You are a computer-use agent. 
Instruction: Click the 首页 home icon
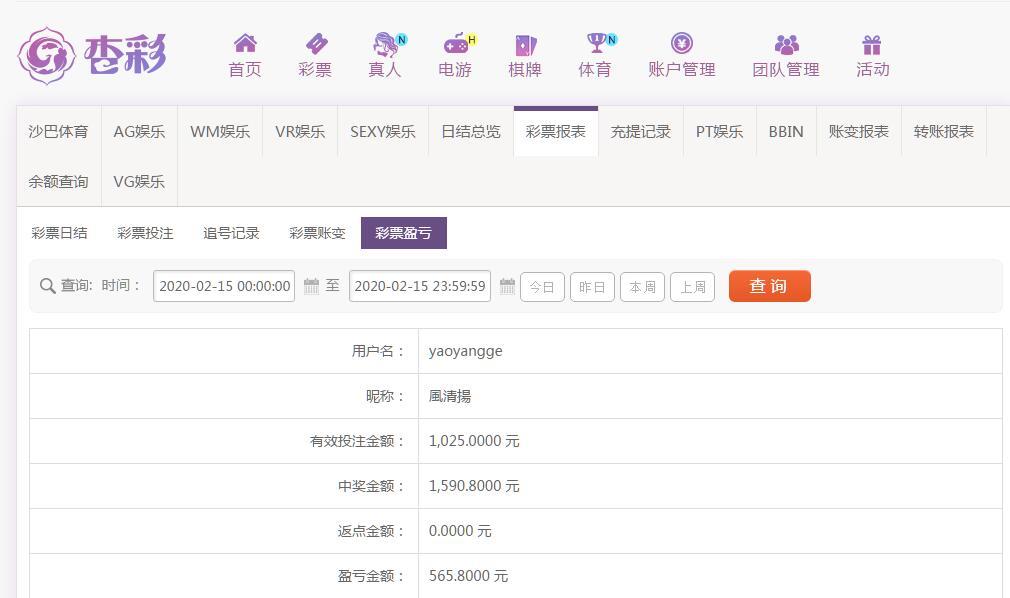(x=245, y=43)
